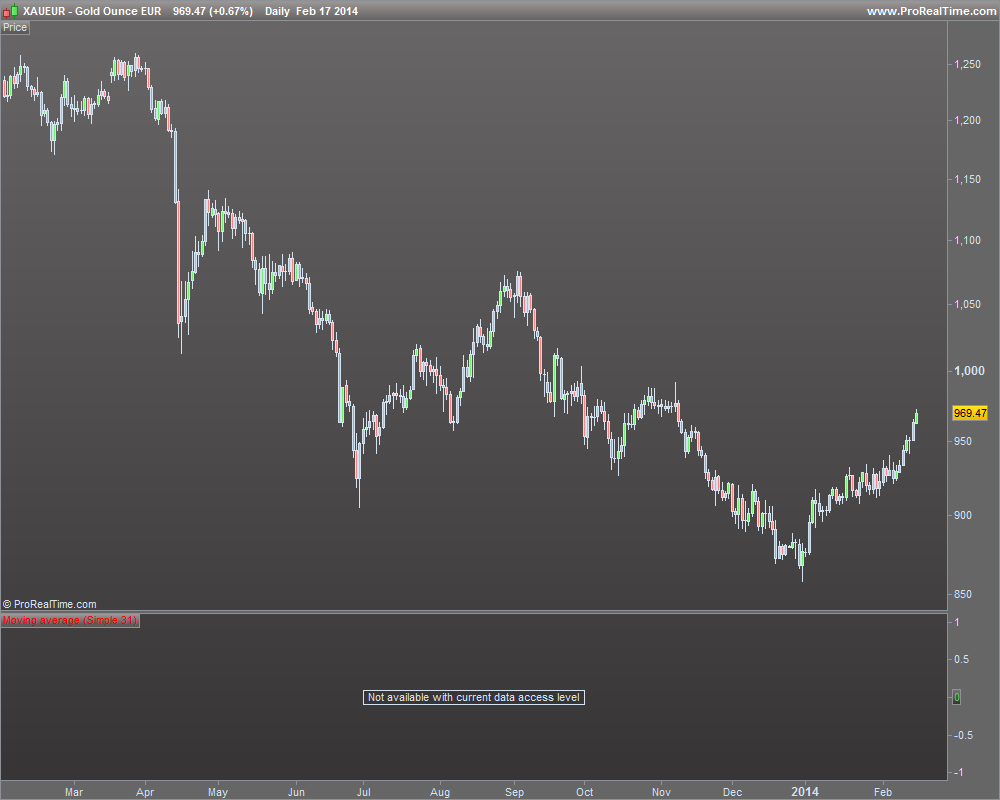The width and height of the screenshot is (1000, 800).
Task: Open the www.ProRealTime.com link
Action: [931, 11]
